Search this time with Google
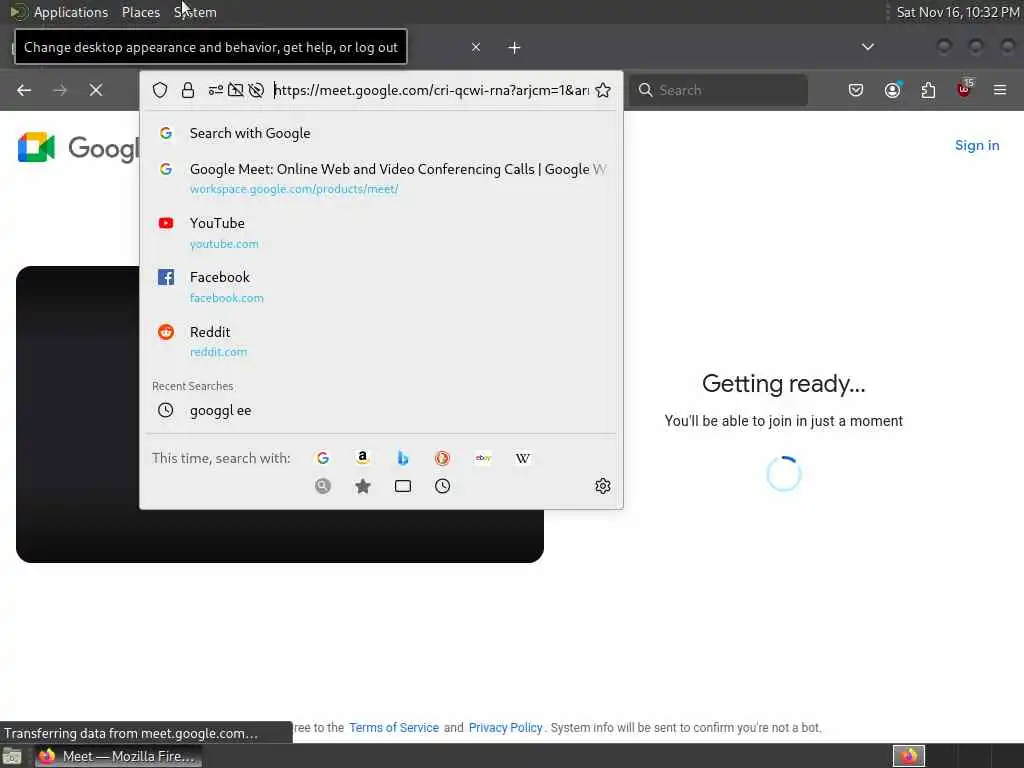1024x768 pixels. click(x=323, y=458)
